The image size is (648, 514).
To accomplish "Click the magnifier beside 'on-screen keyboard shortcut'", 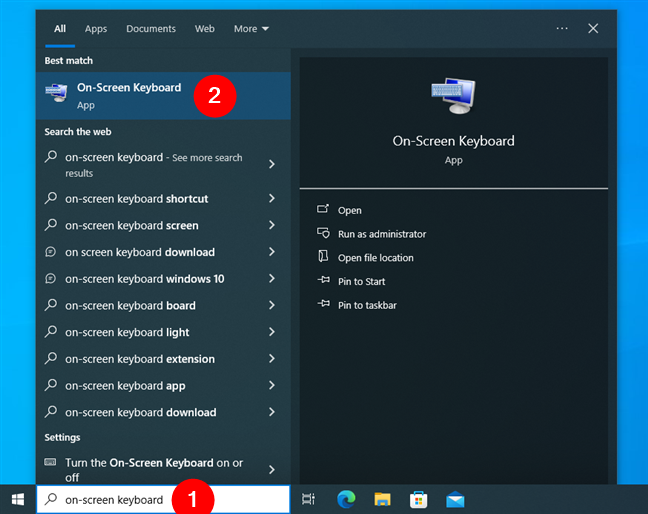I will click(51, 198).
